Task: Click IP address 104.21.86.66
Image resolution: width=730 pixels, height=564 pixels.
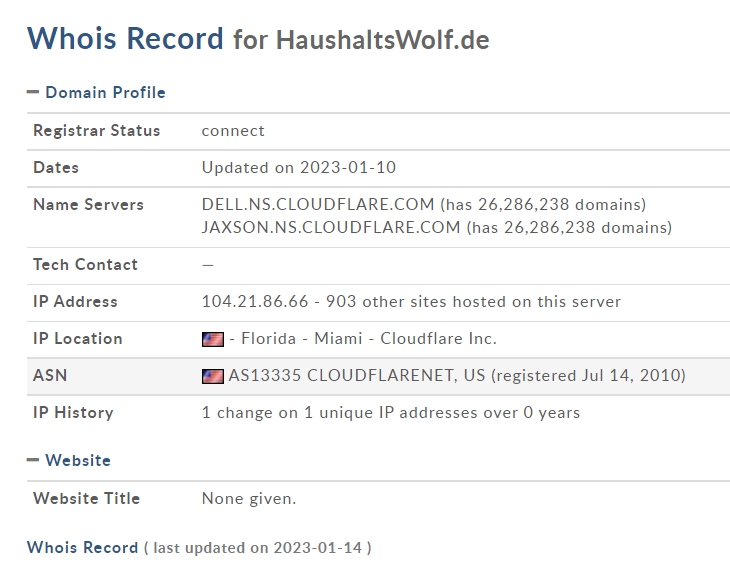Action: pyautogui.click(x=255, y=301)
